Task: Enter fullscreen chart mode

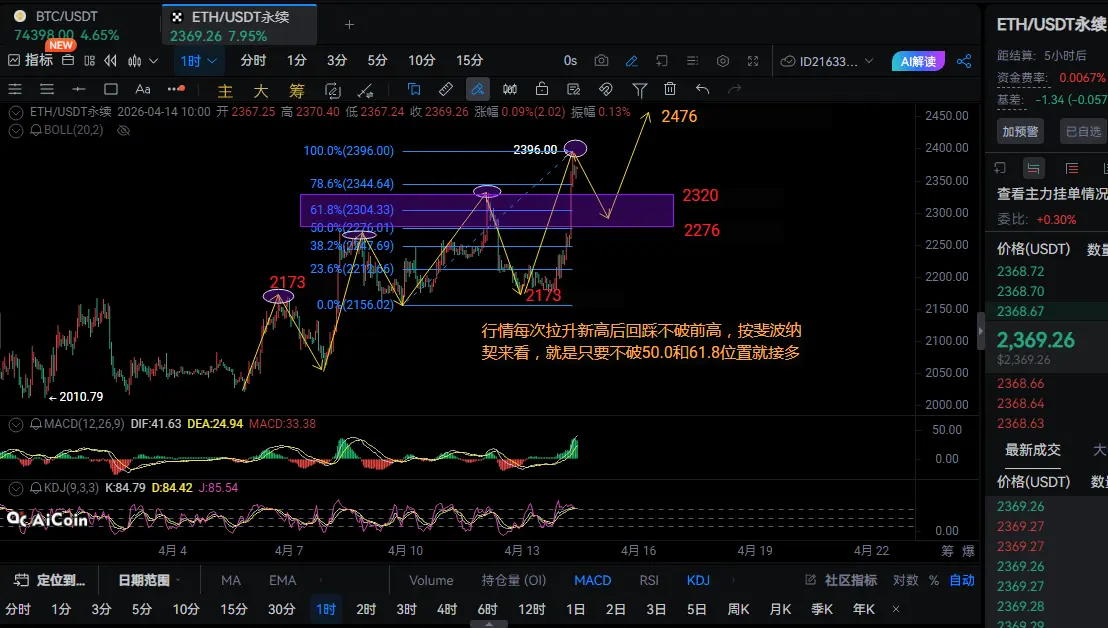Action: pos(753,61)
